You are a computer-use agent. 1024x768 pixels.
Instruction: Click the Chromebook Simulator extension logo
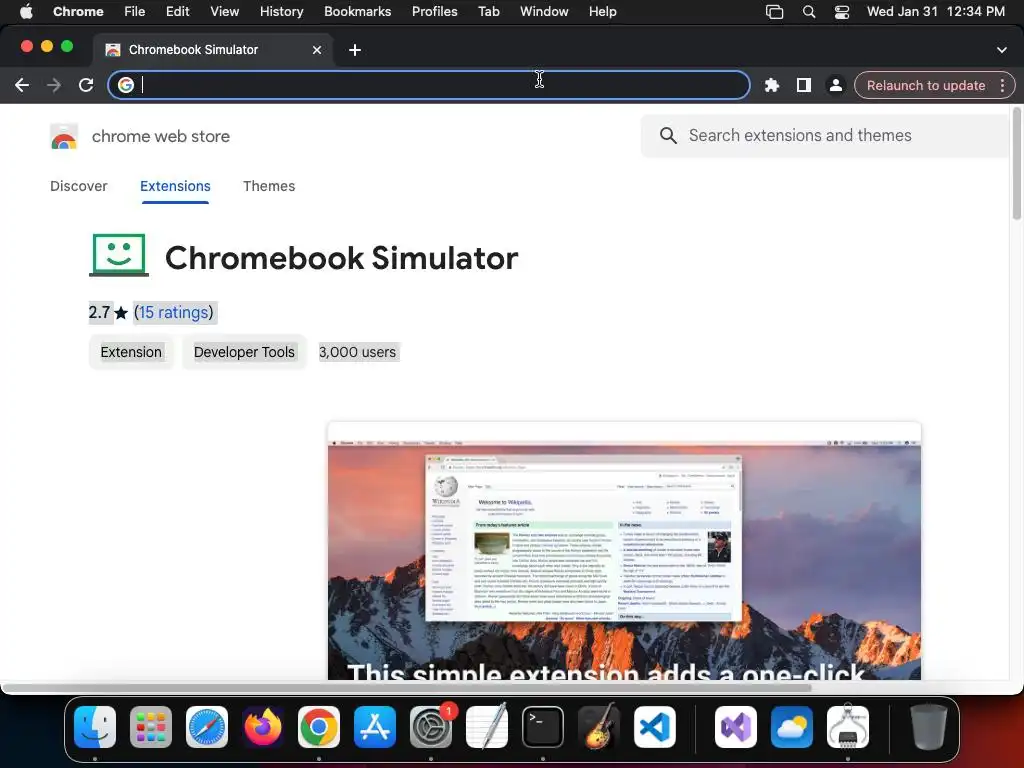click(119, 255)
